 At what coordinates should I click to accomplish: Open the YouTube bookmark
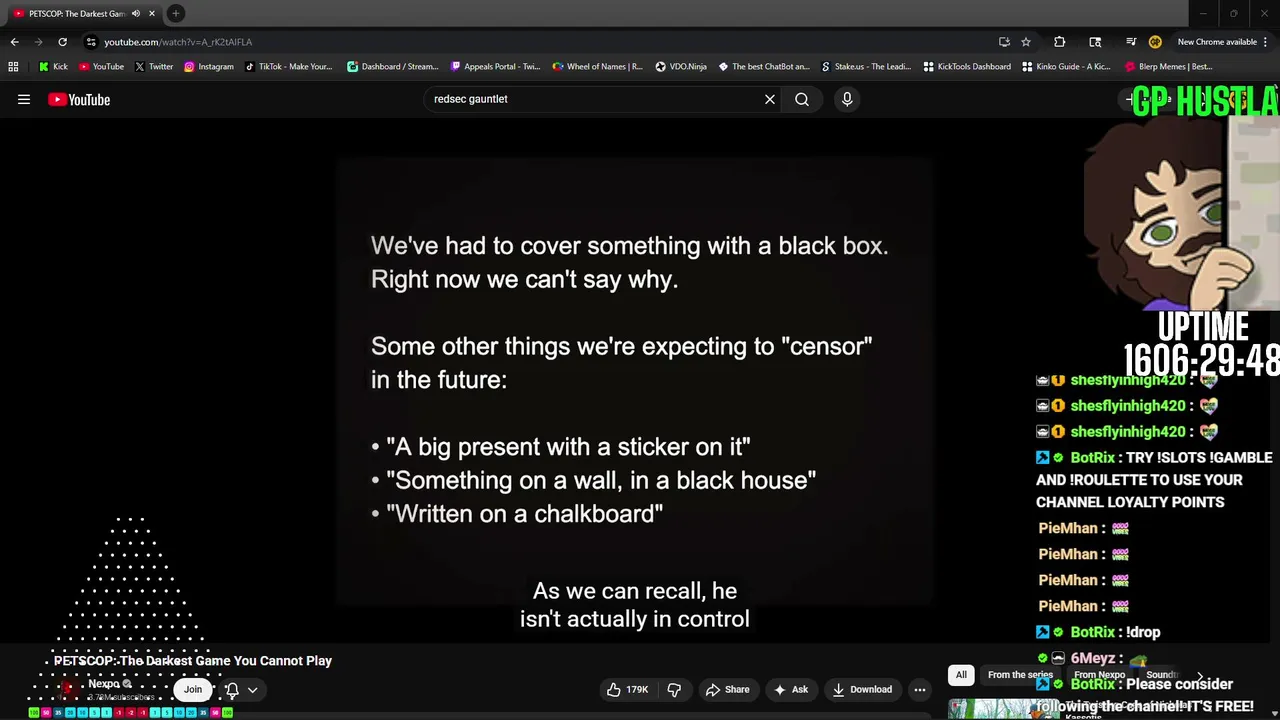pos(100,67)
